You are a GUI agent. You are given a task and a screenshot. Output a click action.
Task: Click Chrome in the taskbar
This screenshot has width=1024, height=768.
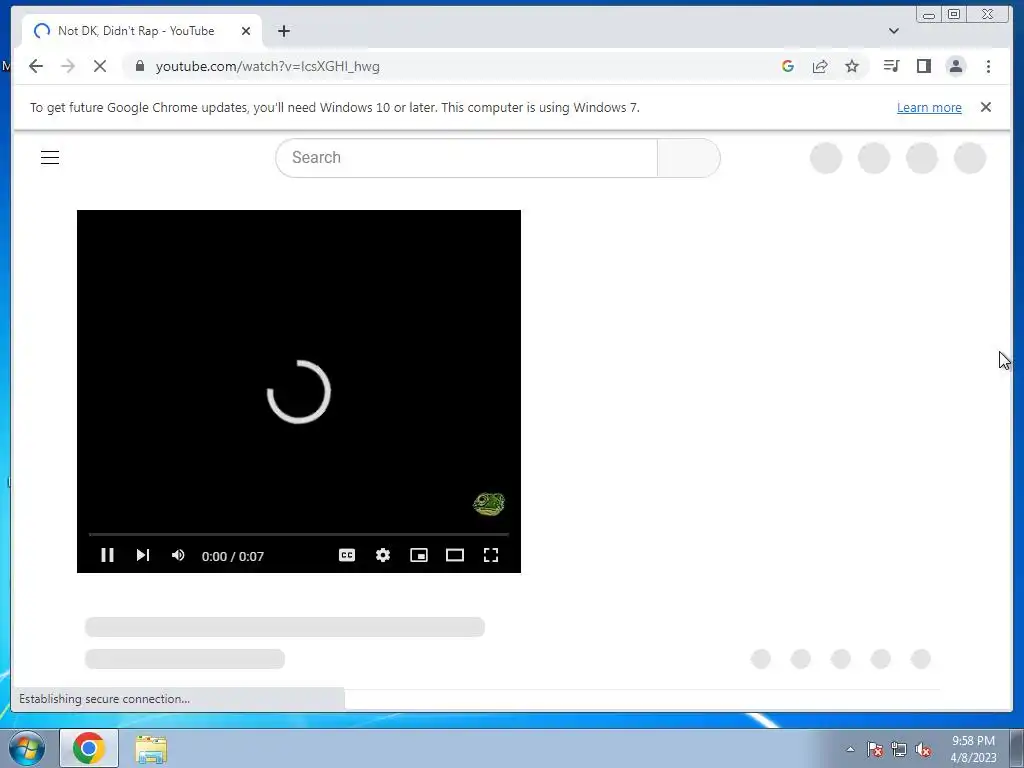coord(89,748)
